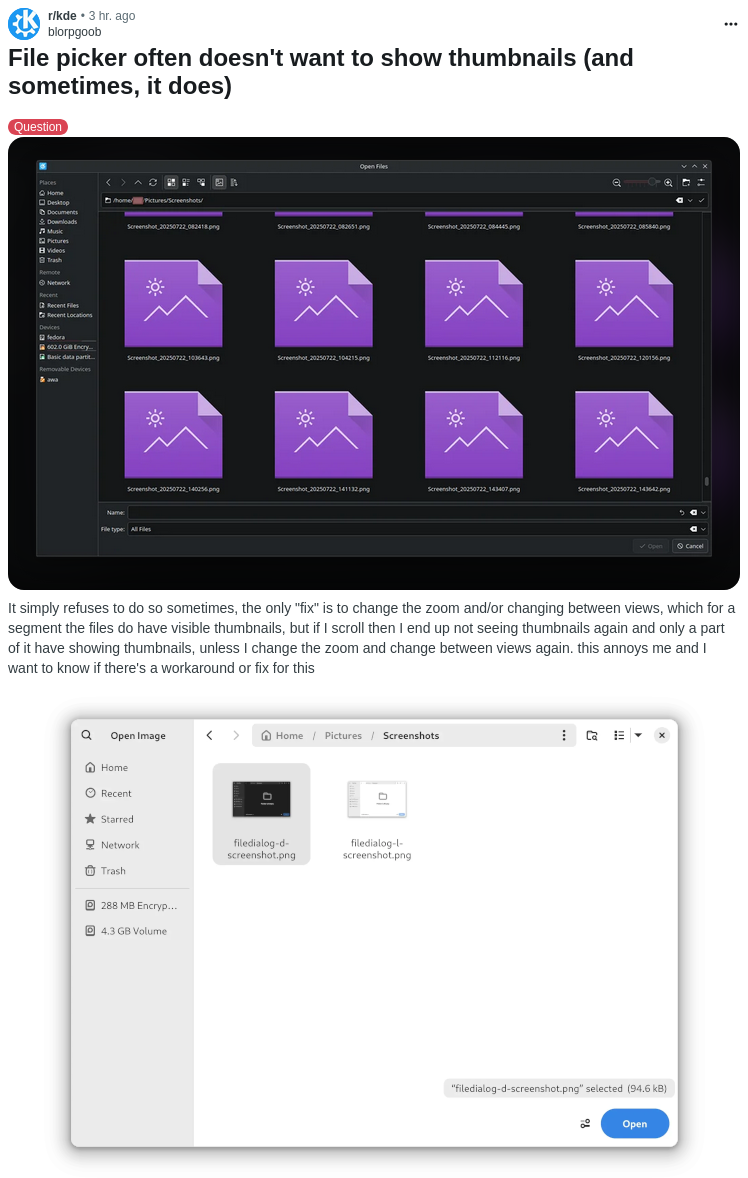This screenshot has height=1178, width=748.
Task: Select Documents in KDE Places sidebar
Action: [59, 213]
